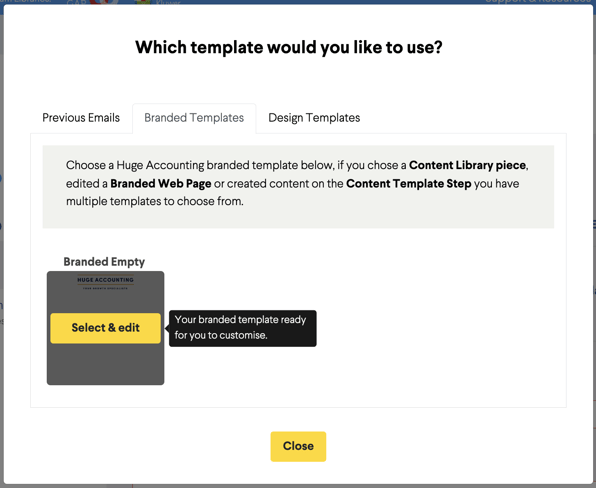Select the Branded Templates tab

tap(194, 118)
